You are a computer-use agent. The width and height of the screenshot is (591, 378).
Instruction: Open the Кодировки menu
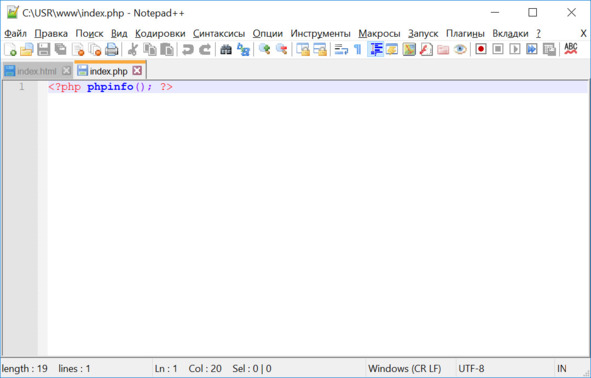pos(160,34)
